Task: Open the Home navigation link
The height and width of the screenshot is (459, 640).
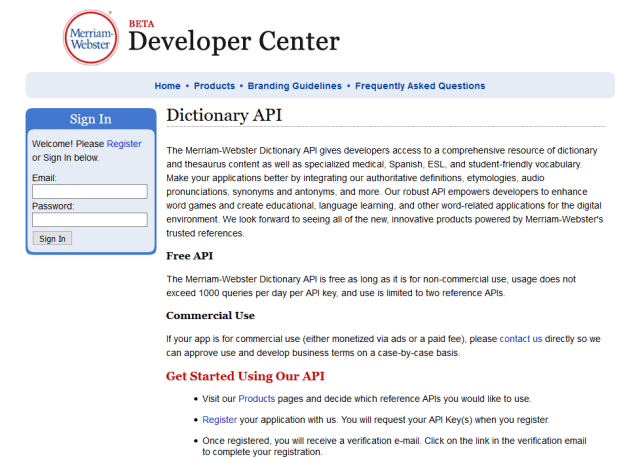Action: point(167,86)
